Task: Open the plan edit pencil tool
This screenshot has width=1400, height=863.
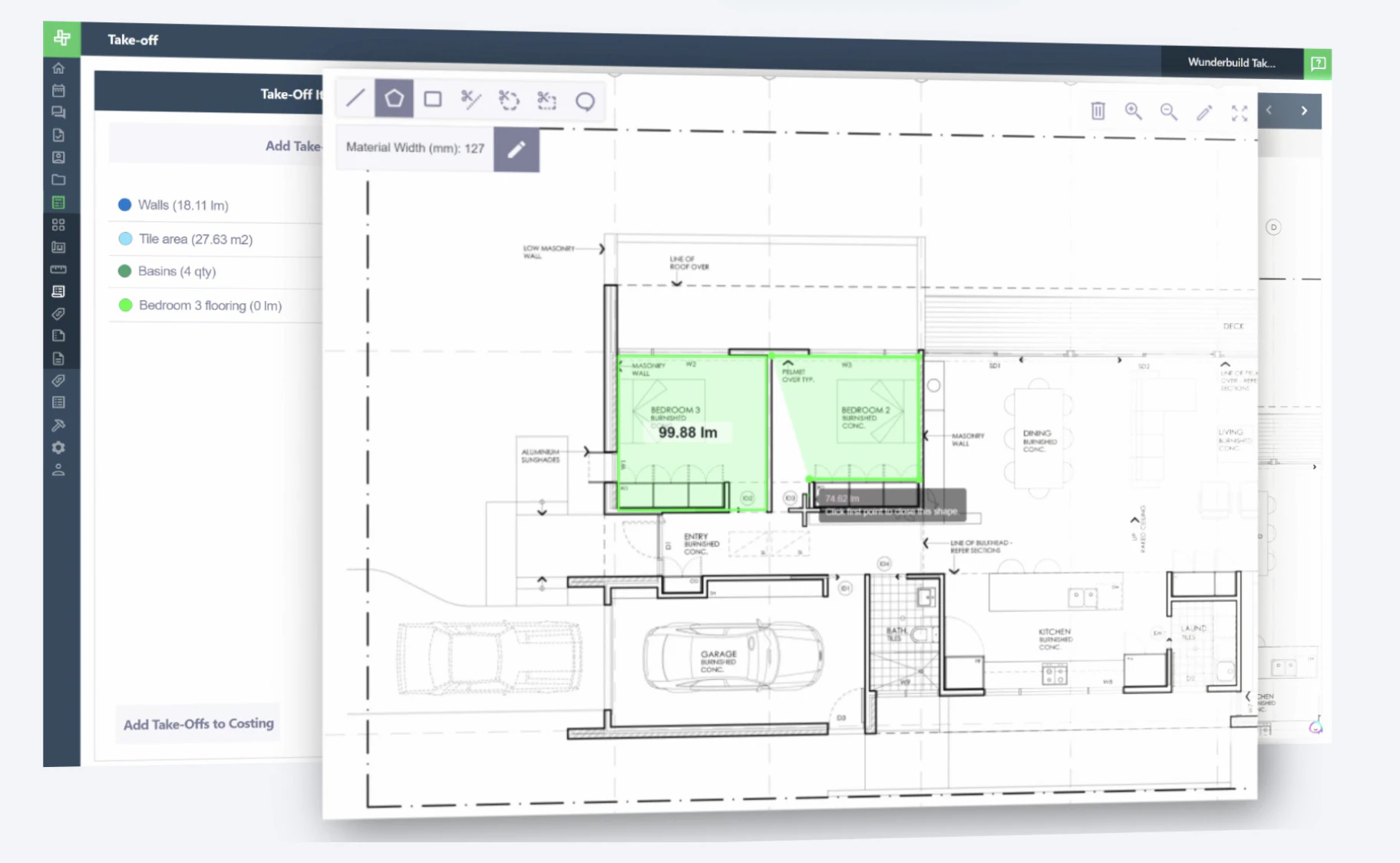Action: [1204, 112]
